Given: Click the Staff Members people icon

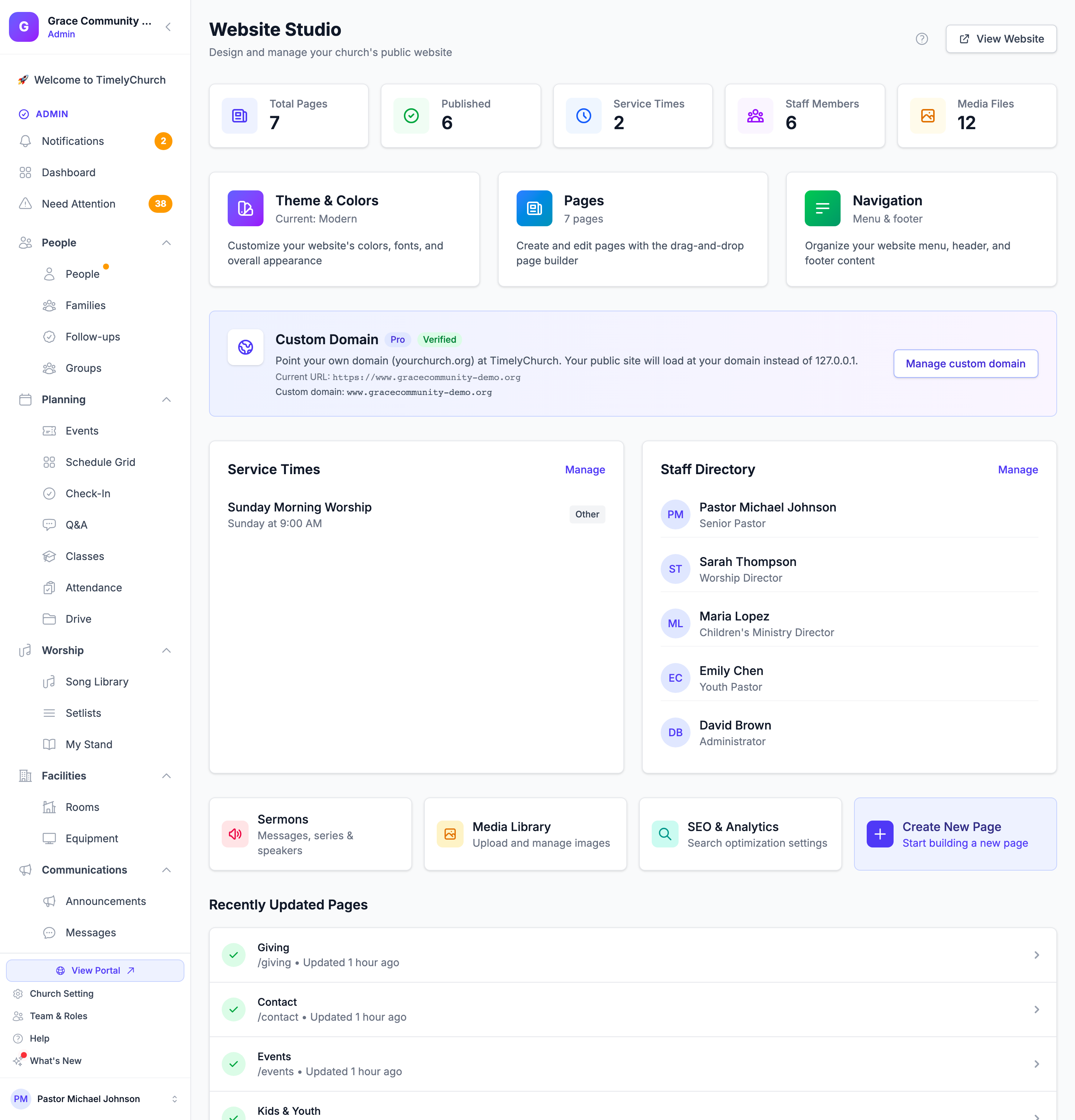Looking at the screenshot, I should [x=755, y=116].
